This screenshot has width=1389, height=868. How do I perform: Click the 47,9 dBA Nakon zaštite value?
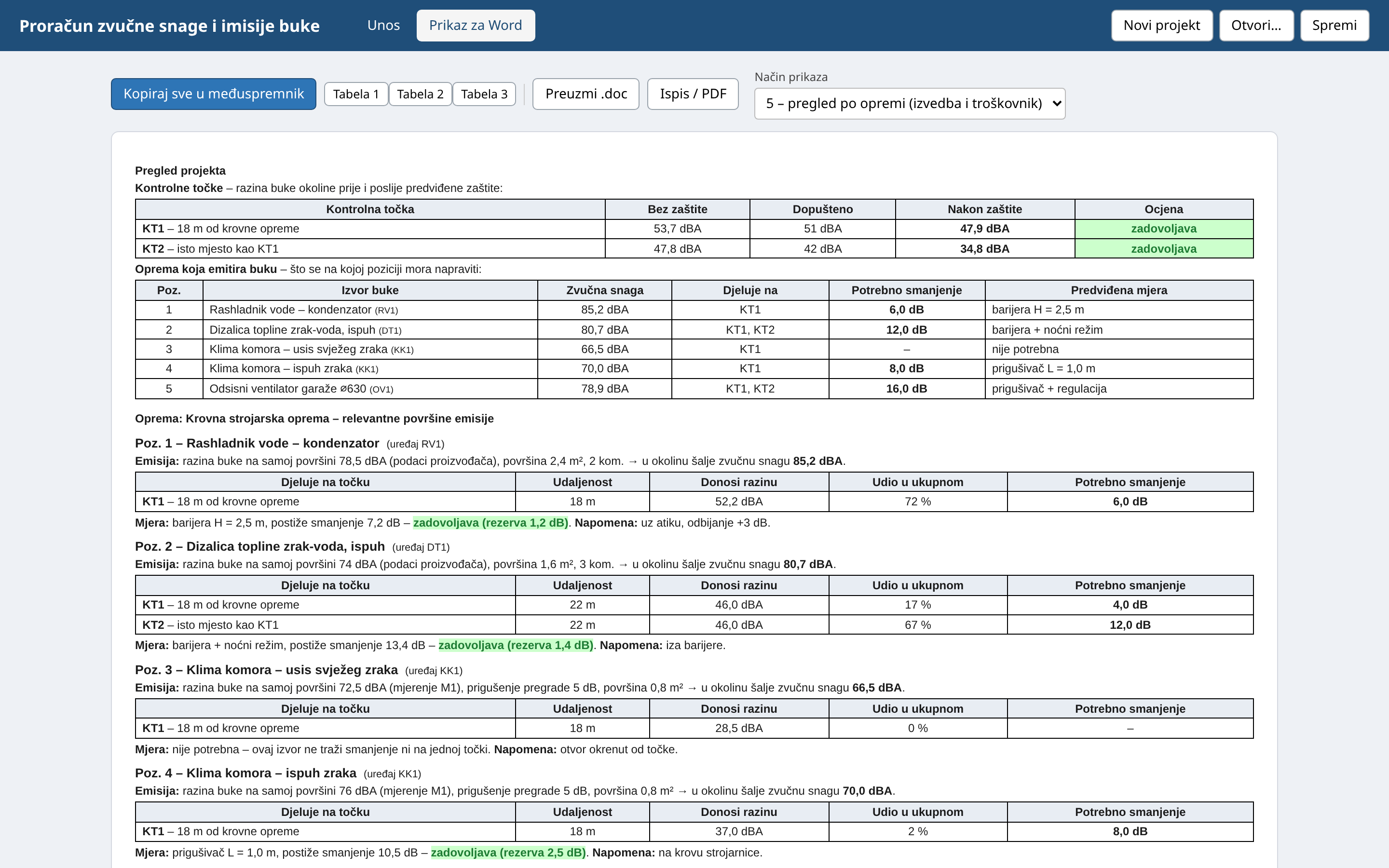pos(984,229)
